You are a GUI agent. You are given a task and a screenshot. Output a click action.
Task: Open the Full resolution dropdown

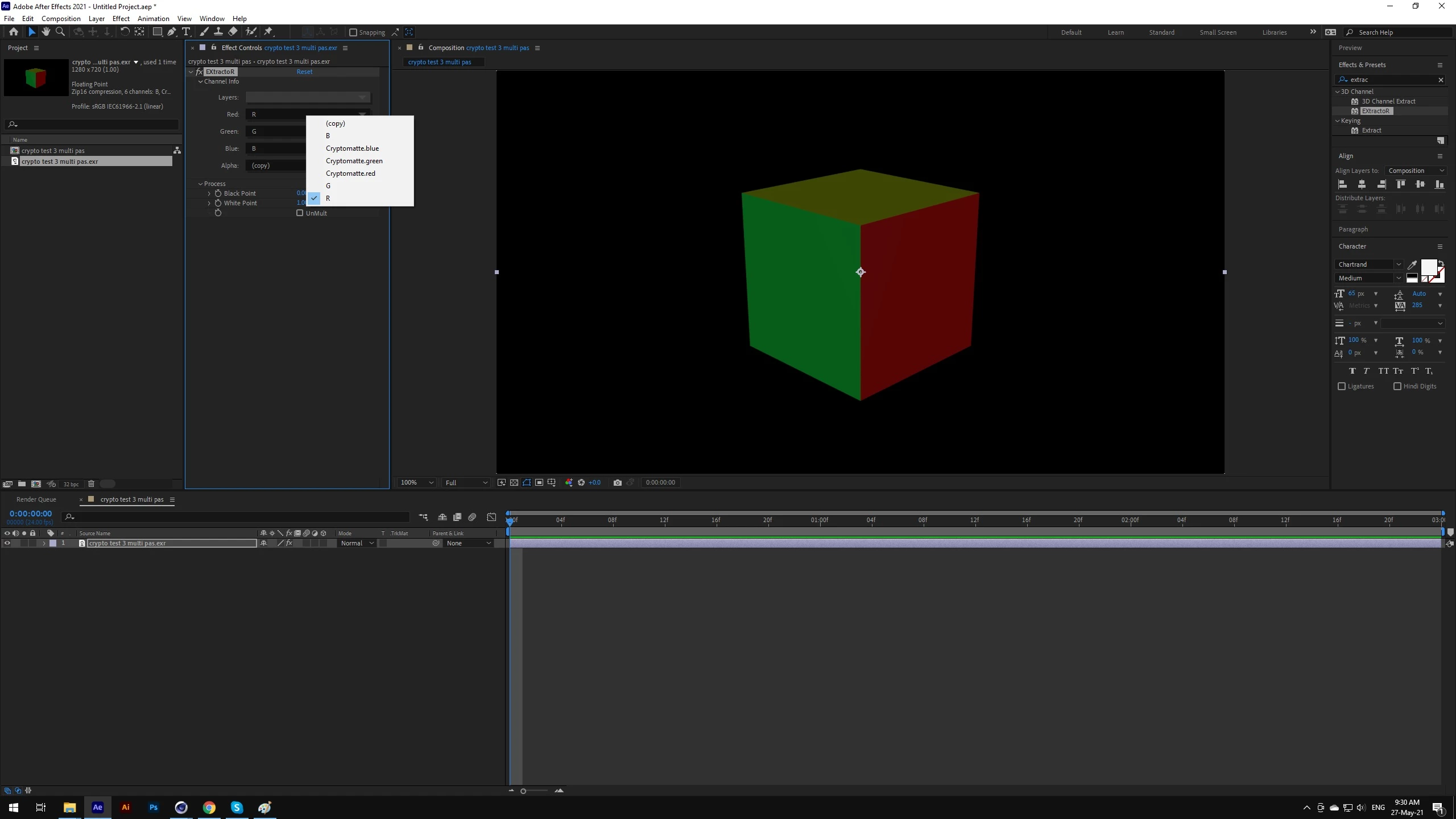tap(466, 482)
